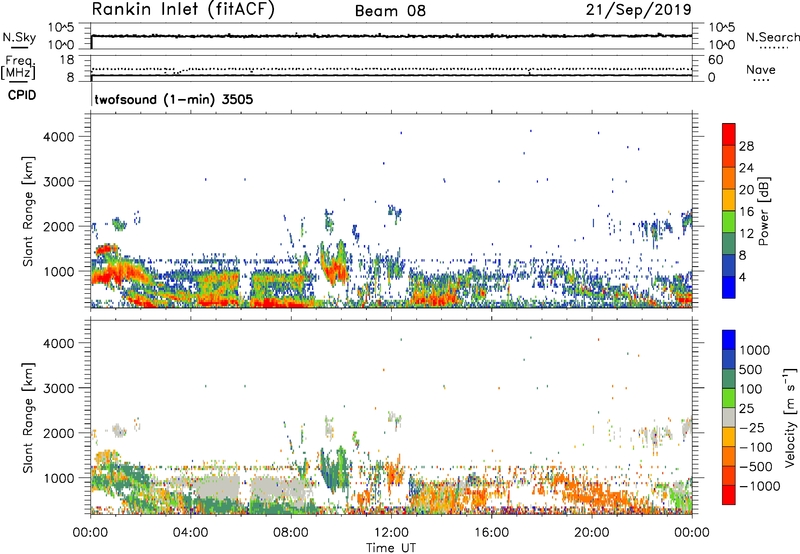Click the 'Beam 08' label
Viewport: 800px width, 554px height.
(390, 11)
